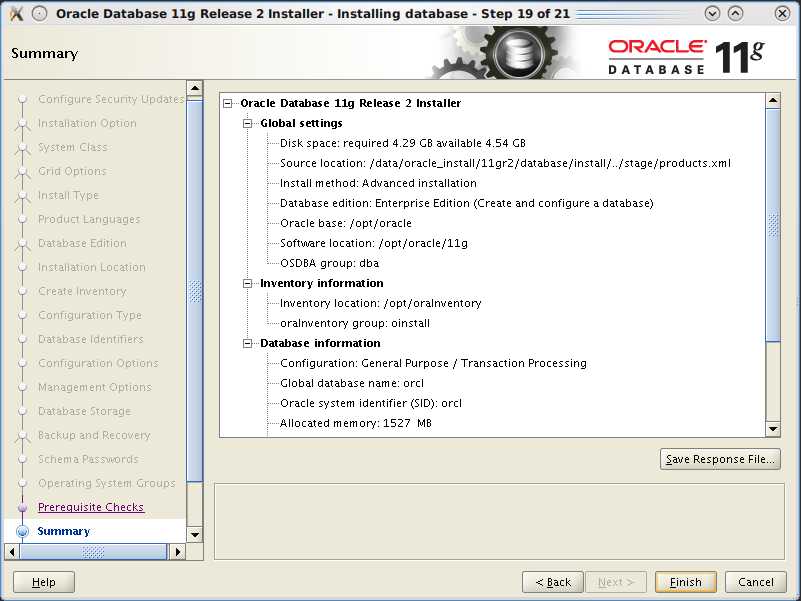Go back with the Back button
This screenshot has height=601, width=801.
(x=553, y=582)
